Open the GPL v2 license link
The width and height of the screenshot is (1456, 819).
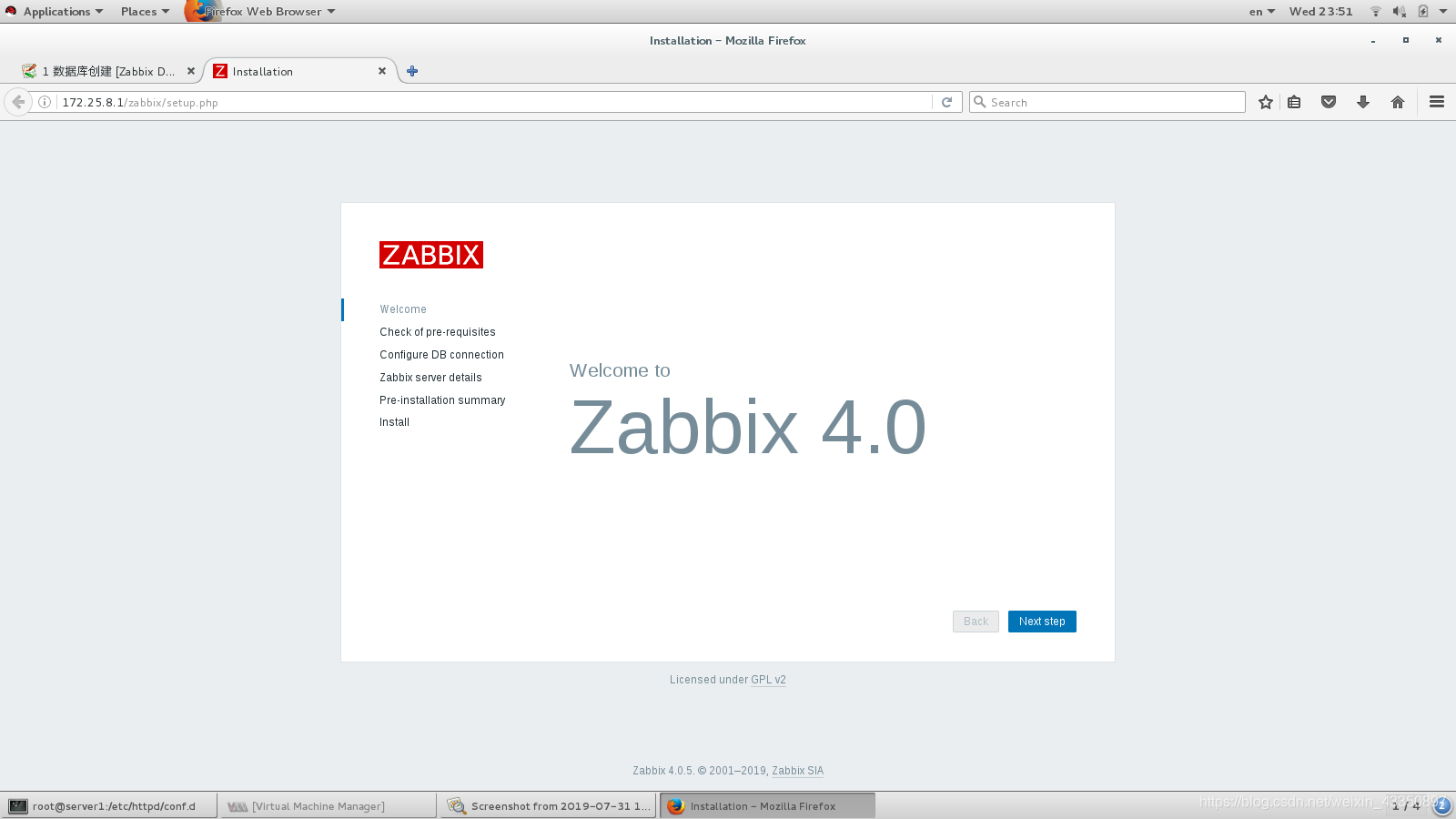pyautogui.click(x=768, y=680)
